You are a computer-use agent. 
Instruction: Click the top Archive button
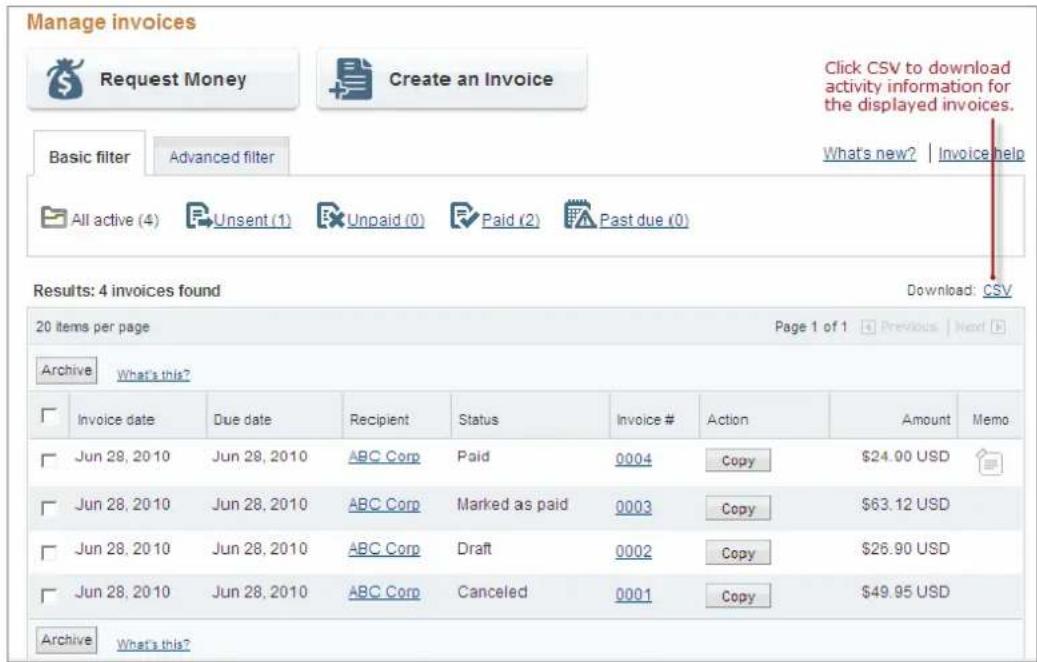click(66, 370)
